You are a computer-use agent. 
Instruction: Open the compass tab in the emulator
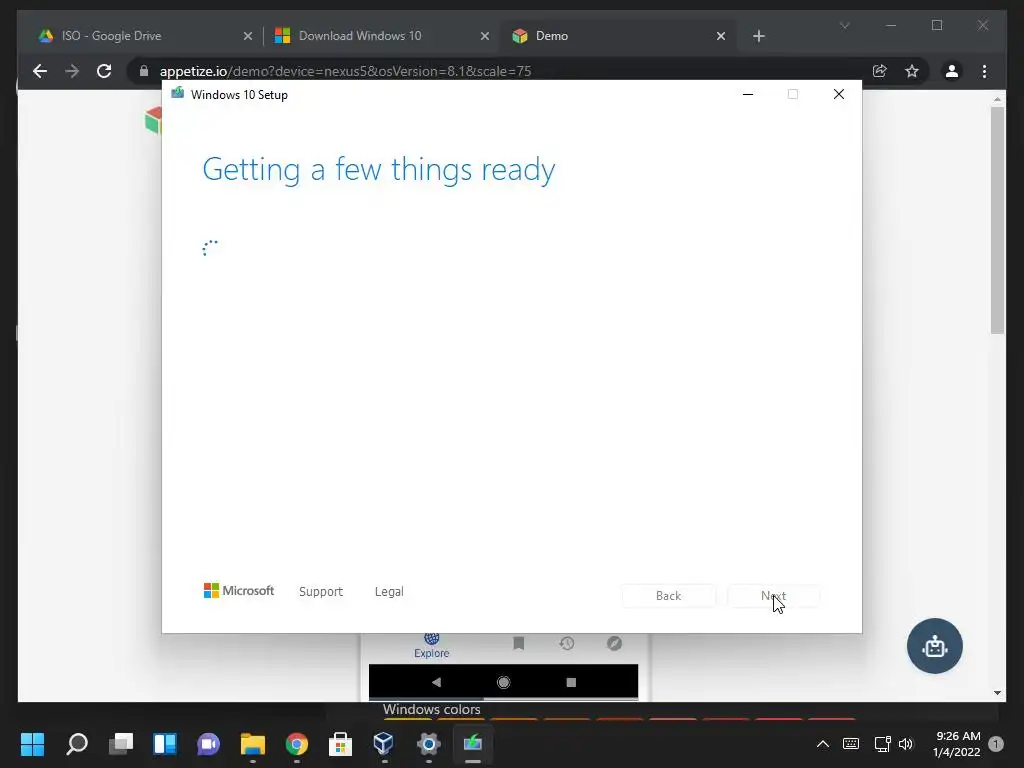[x=615, y=643]
